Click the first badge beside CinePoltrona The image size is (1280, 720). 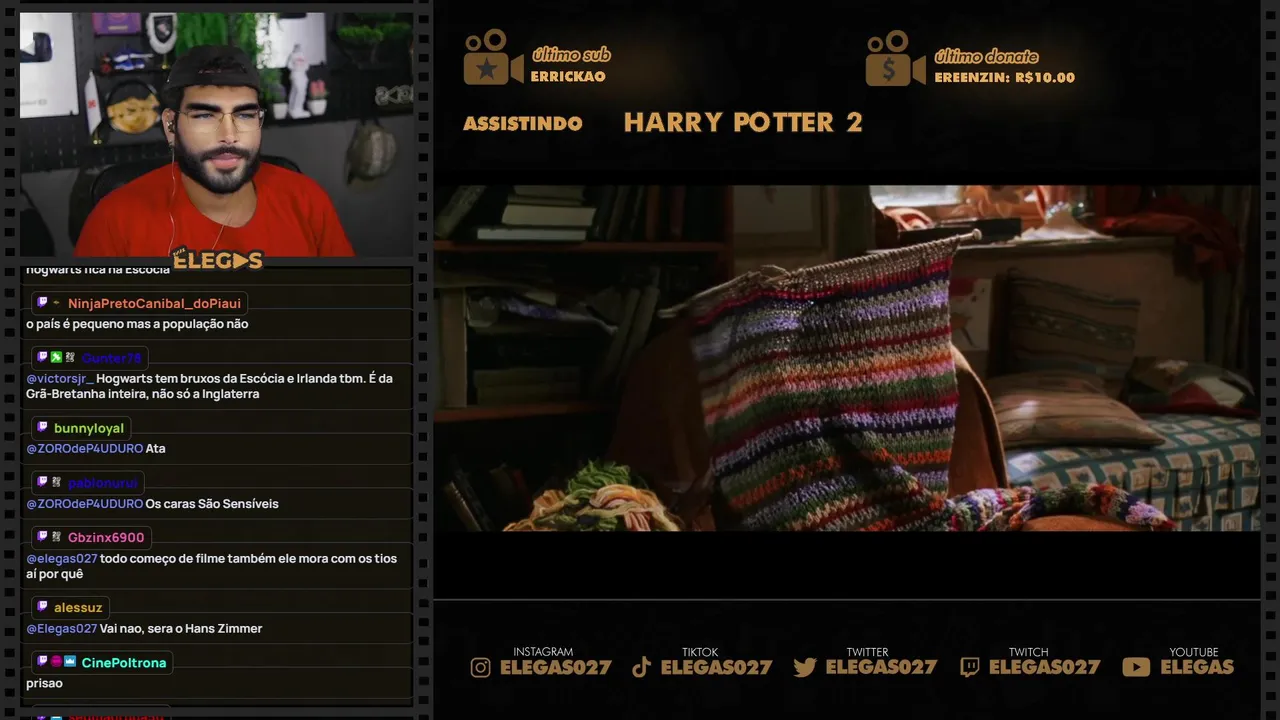coord(42,662)
